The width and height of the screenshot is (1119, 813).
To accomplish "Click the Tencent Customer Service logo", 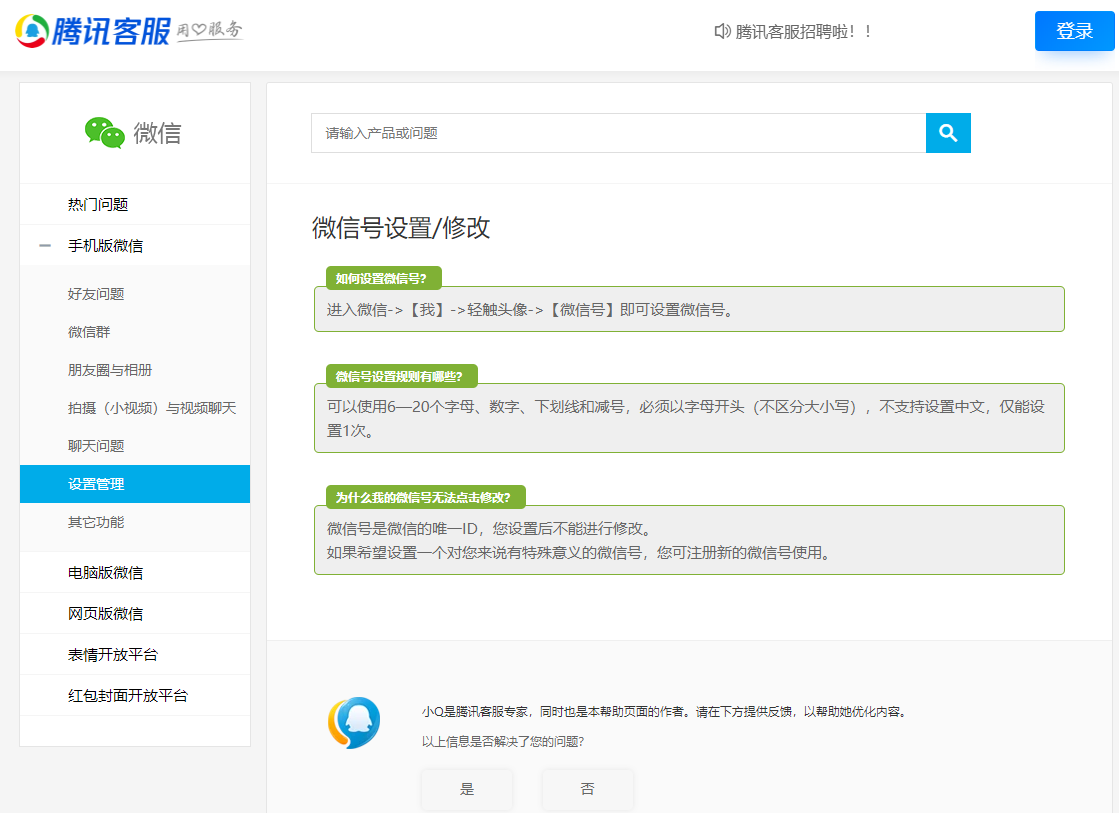I will click(93, 31).
